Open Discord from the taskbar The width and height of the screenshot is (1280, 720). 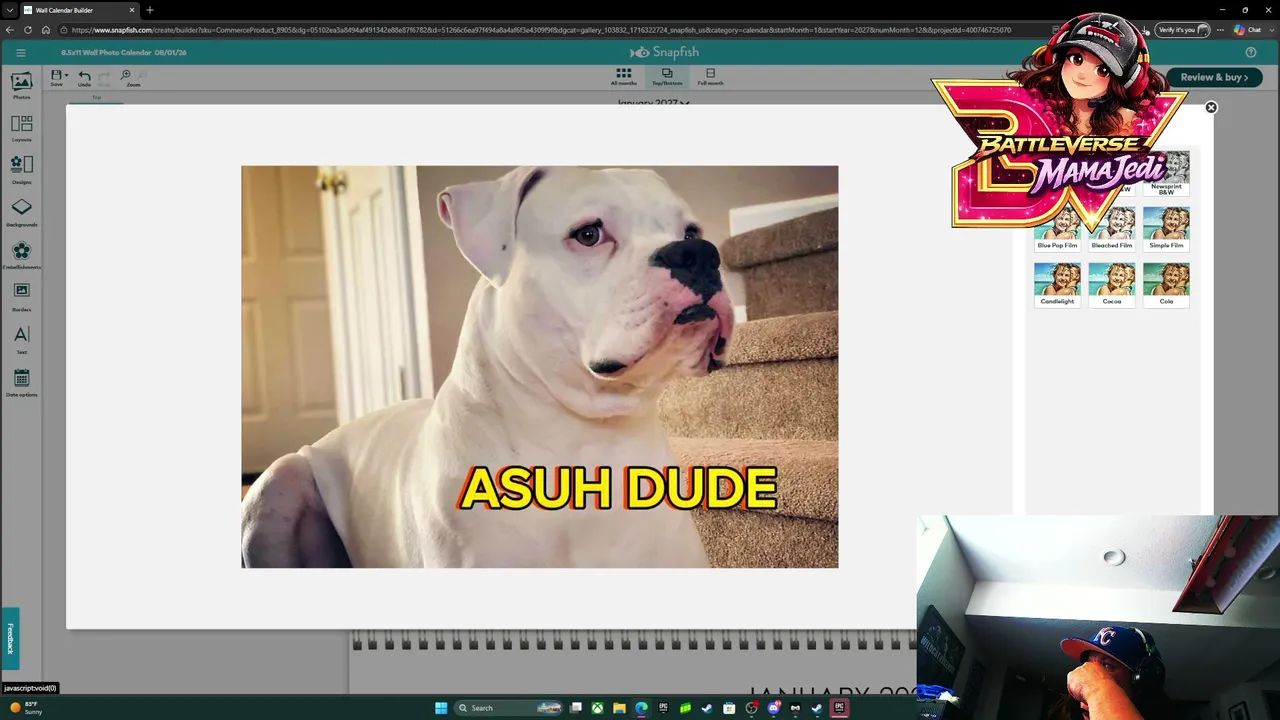point(773,708)
